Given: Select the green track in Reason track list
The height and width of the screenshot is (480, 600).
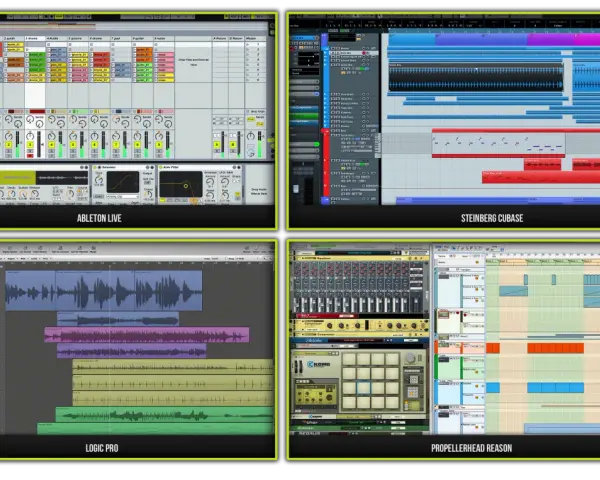Looking at the screenshot, I should point(460,367).
